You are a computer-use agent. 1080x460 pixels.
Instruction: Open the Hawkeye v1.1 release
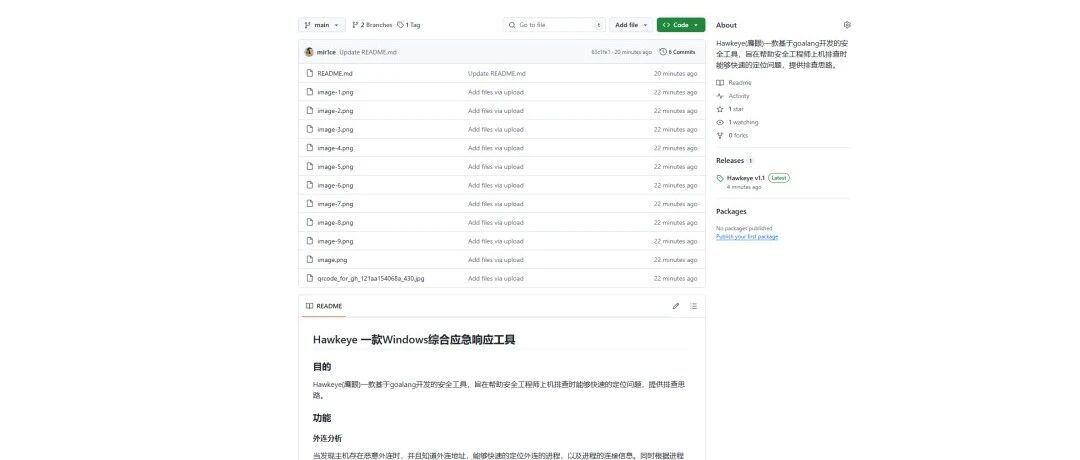746,178
